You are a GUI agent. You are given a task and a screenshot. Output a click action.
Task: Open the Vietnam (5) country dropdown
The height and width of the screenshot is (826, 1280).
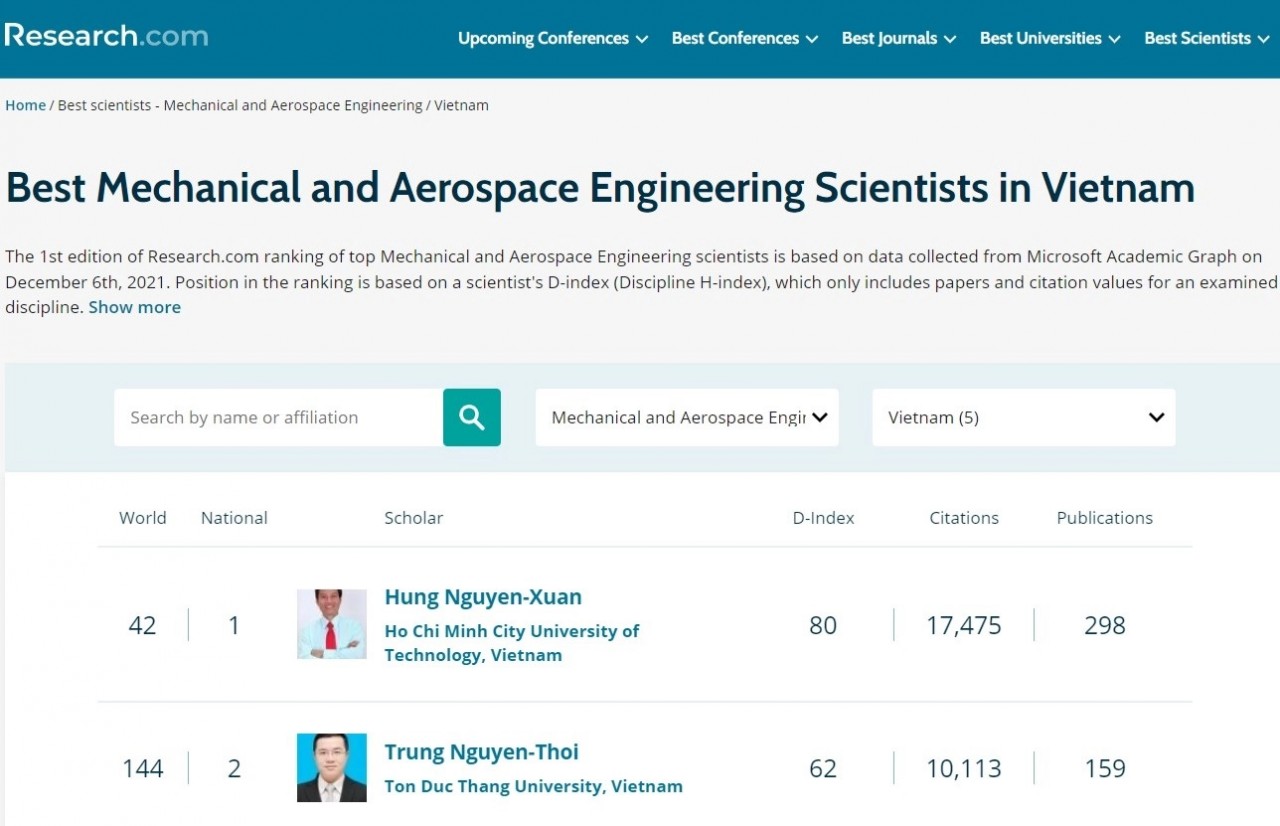tap(1023, 417)
